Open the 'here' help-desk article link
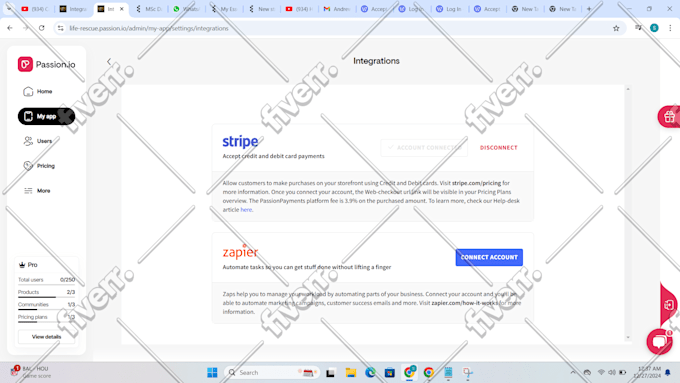 [246, 210]
